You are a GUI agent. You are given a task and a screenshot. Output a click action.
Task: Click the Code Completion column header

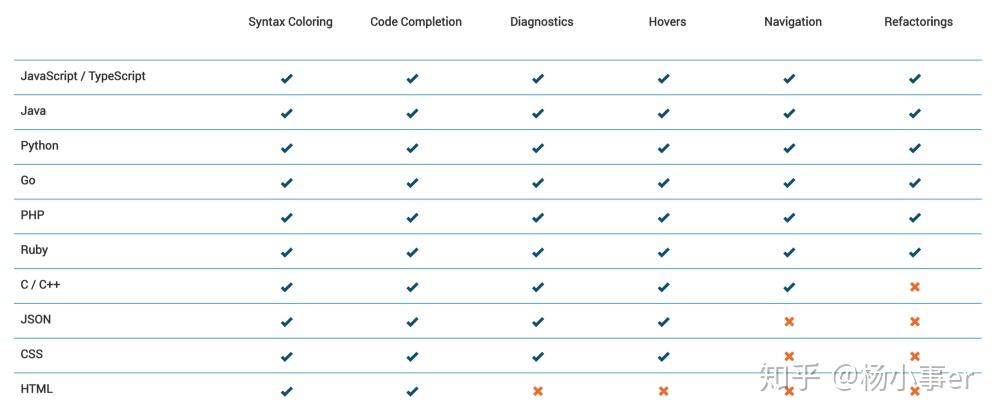(416, 22)
